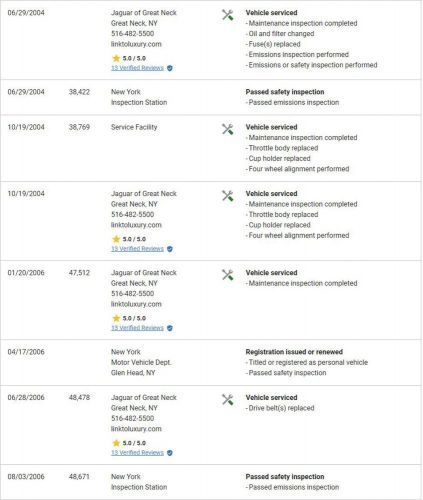Image resolution: width=423 pixels, height=500 pixels.
Task: Click the gold star rating in the 06/29/2004 entry
Action: tap(116, 58)
